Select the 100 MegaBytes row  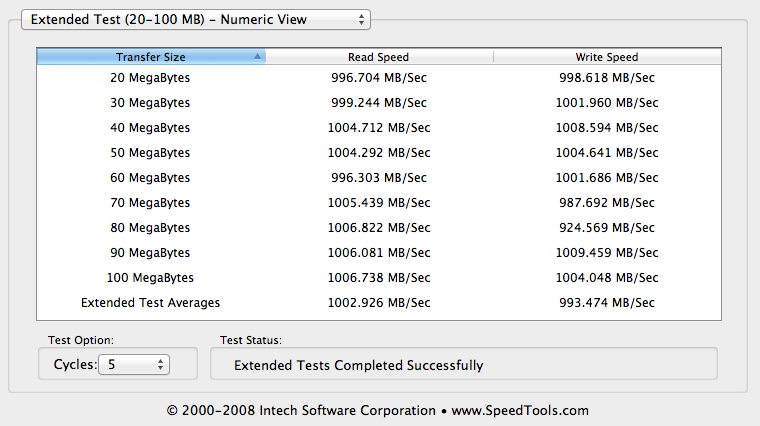click(x=150, y=277)
